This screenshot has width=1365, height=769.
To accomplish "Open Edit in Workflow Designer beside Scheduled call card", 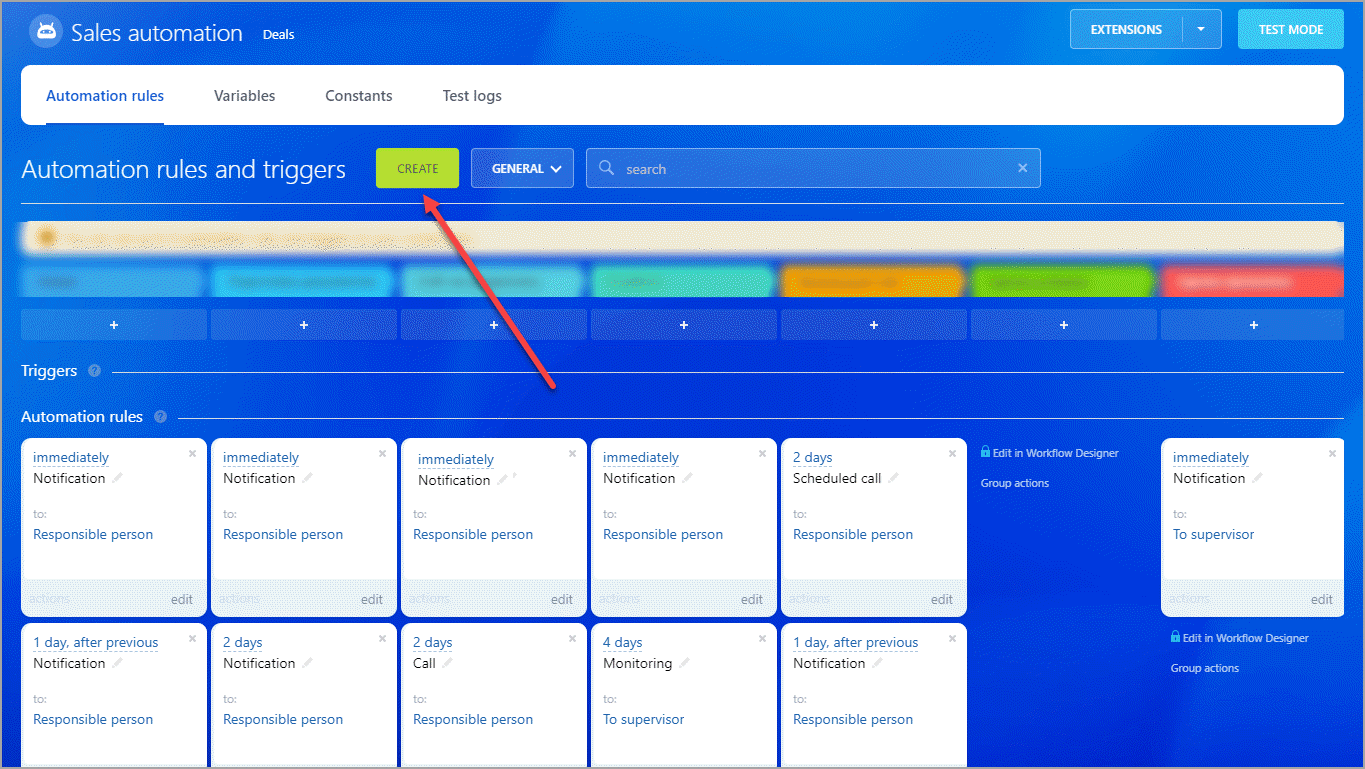I will click(1055, 453).
